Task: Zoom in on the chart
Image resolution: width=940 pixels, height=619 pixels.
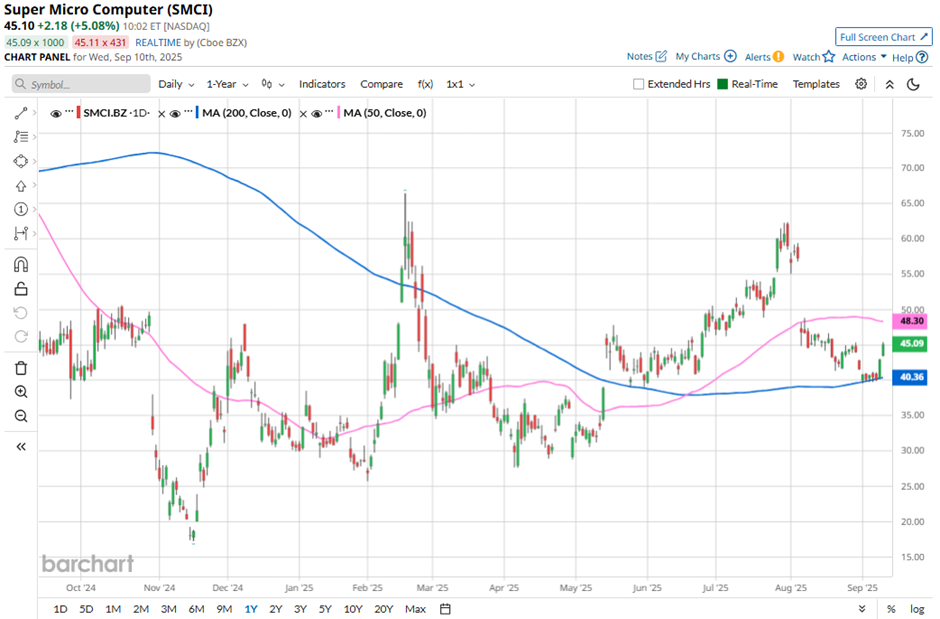Action: (20, 391)
